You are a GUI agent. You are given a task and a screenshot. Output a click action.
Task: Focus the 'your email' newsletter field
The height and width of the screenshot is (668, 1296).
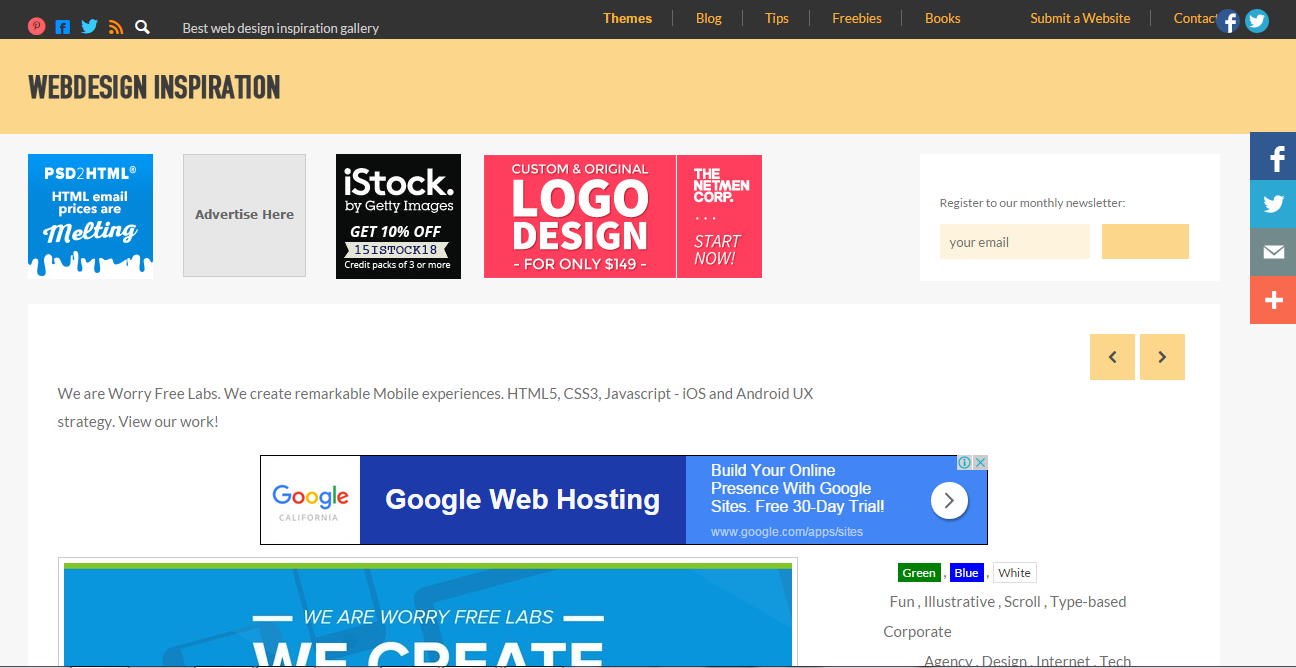click(1014, 242)
